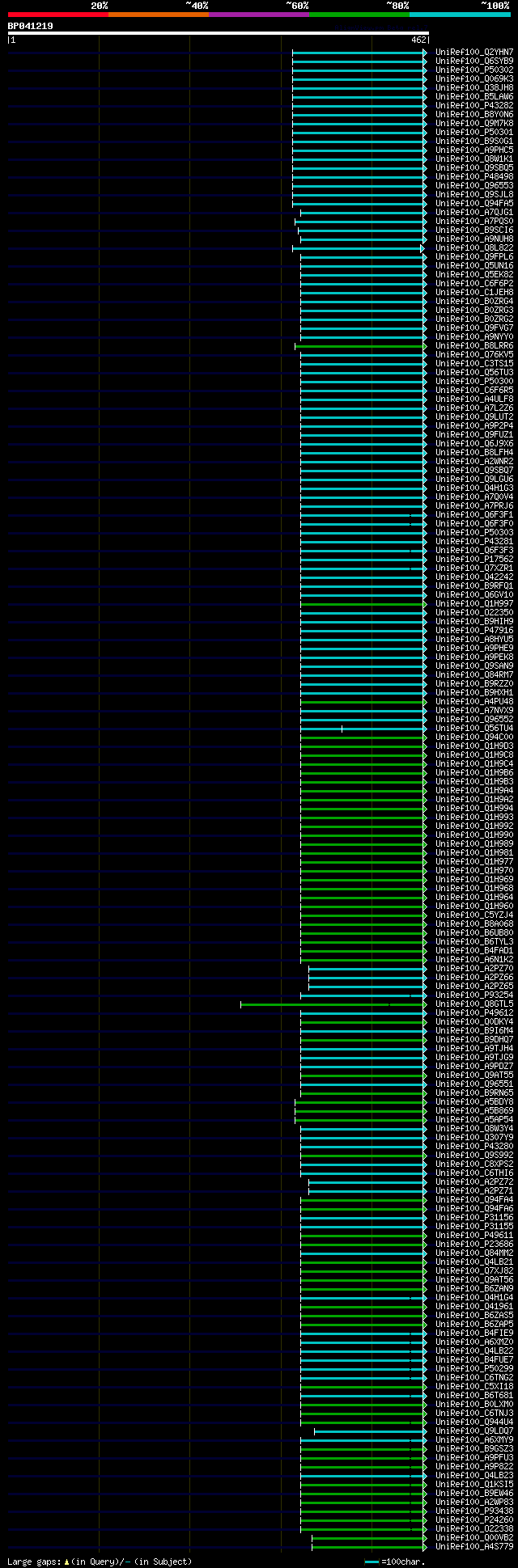Select the UniRef100_P31156 label
Viewport: 518px width, 1568px height.
474,1217
